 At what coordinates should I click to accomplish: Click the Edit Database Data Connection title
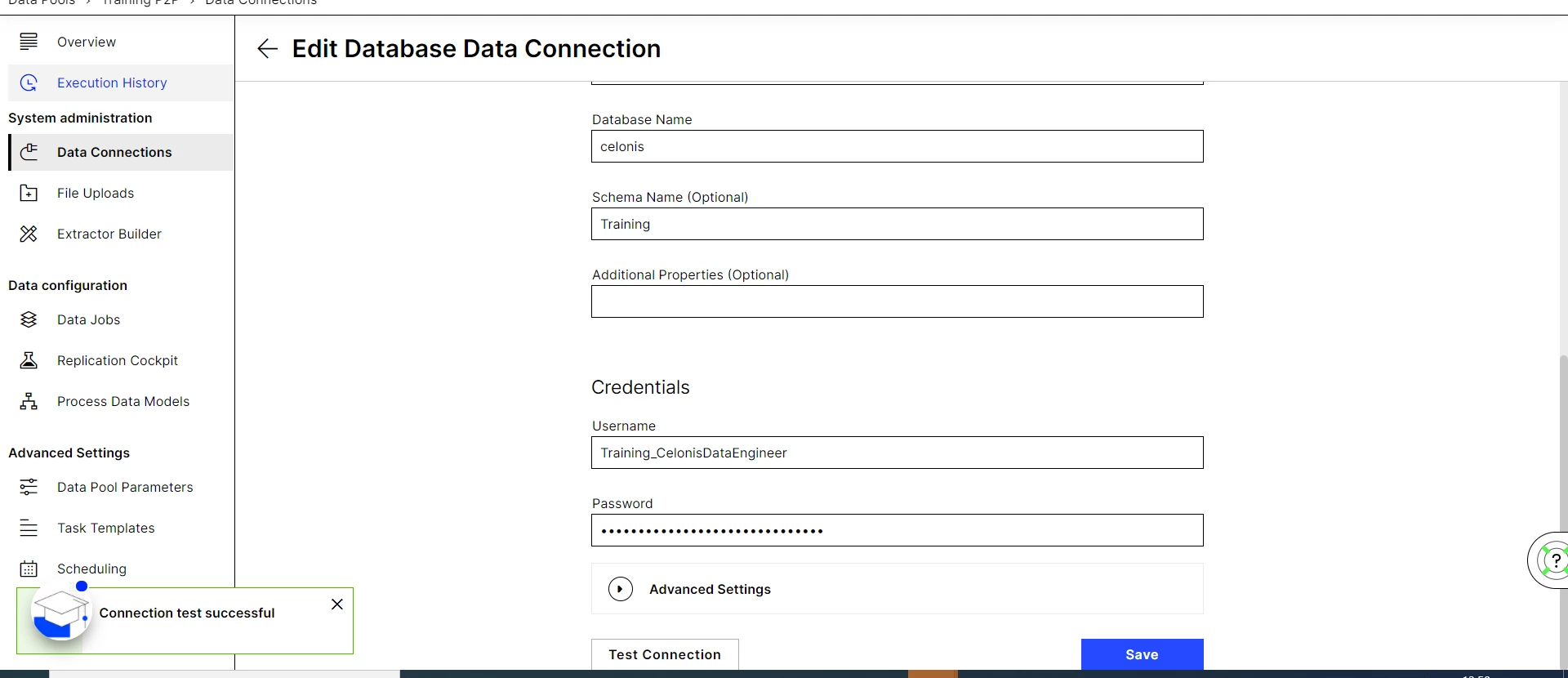pos(477,49)
